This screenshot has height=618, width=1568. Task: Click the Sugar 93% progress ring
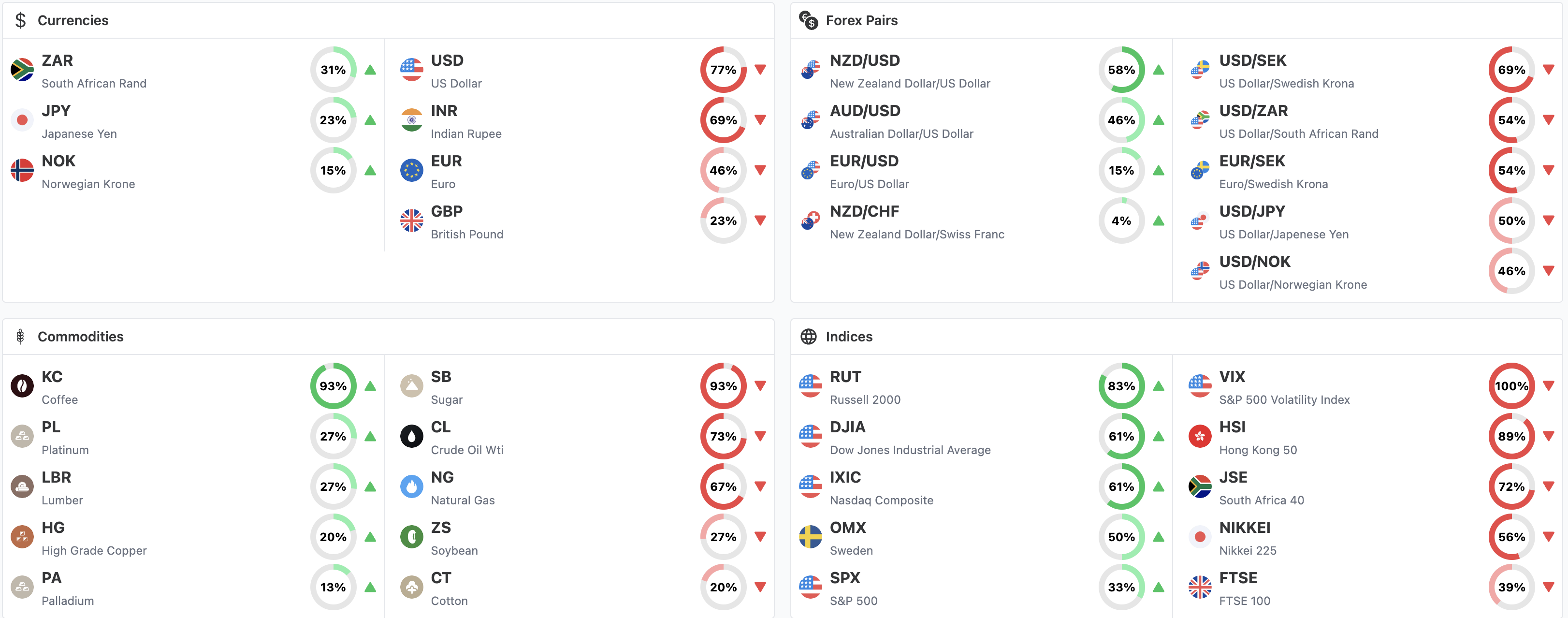[723, 386]
